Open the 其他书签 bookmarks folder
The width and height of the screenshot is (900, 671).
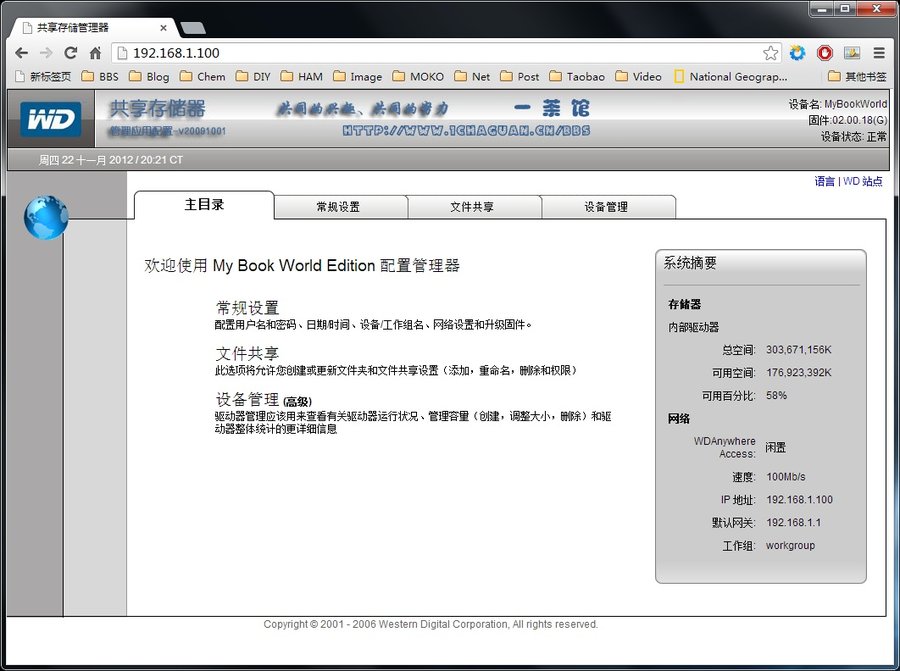click(x=858, y=76)
